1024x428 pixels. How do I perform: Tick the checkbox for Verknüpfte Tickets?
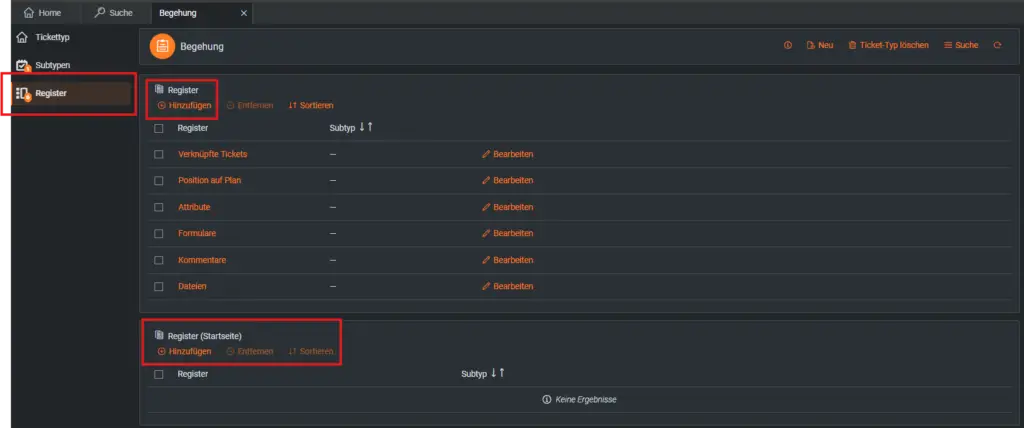pos(159,155)
